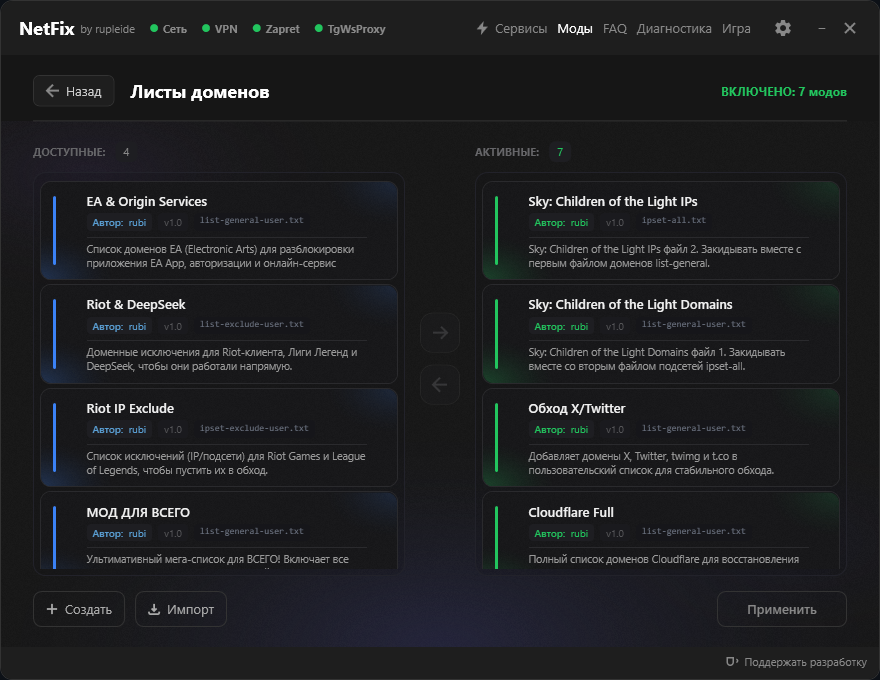Click the green Сеть status indicator
Viewport: 880px width, 680px height.
(168, 29)
